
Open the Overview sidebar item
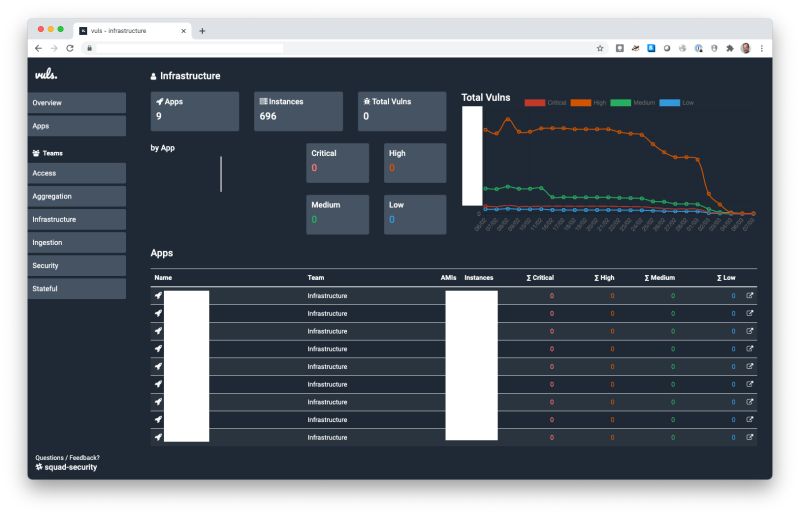(77, 103)
